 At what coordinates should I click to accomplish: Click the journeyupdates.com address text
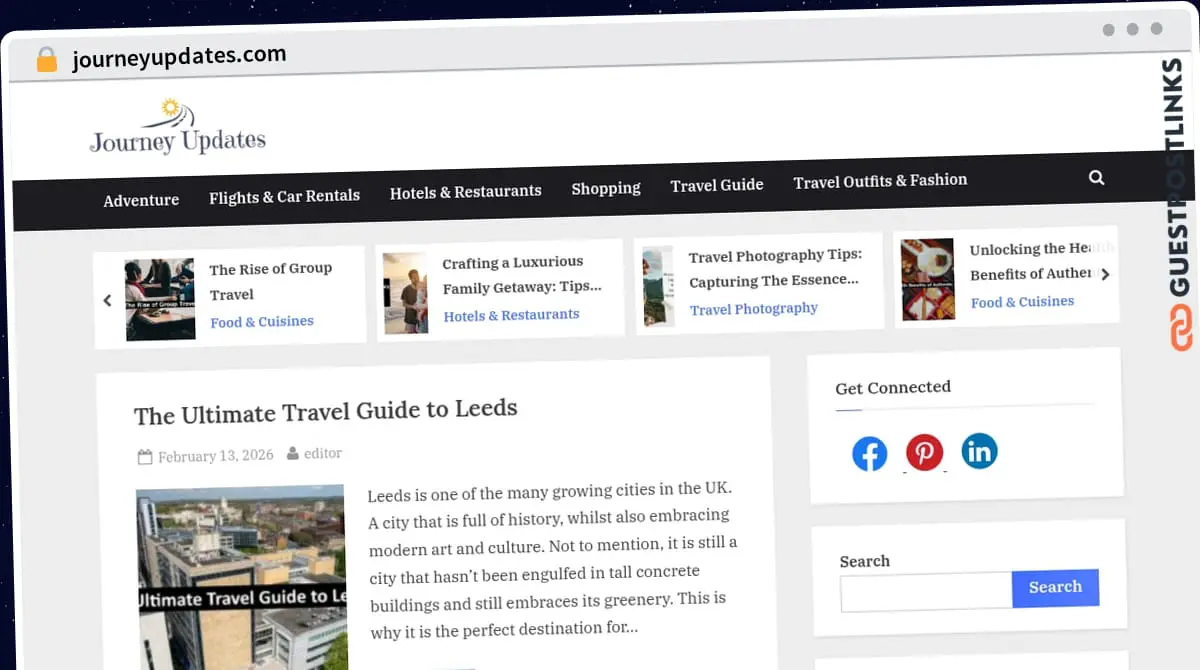click(179, 57)
